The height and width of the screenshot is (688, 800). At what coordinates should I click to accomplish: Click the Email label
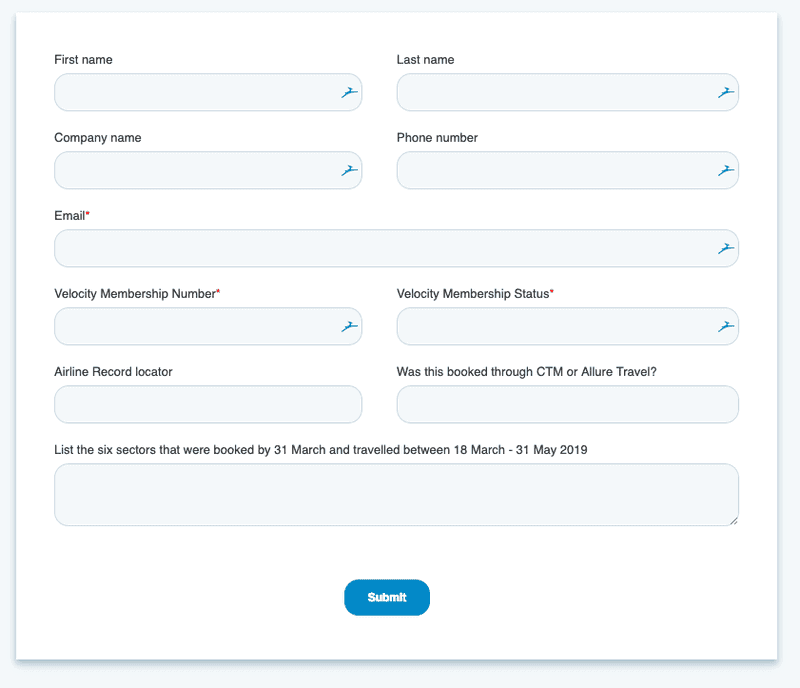coord(70,216)
